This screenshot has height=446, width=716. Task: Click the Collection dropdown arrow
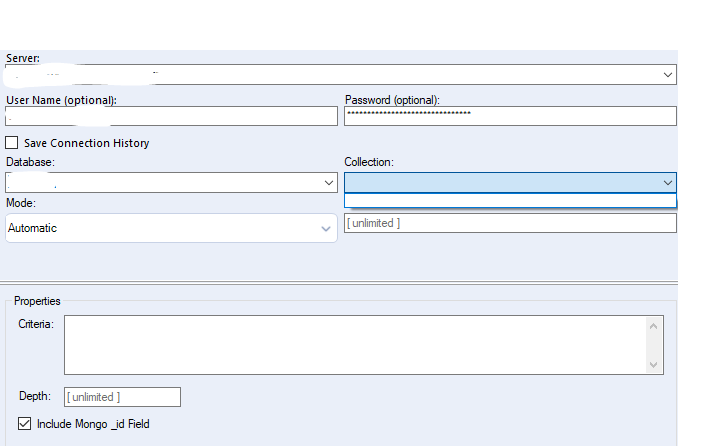point(667,183)
